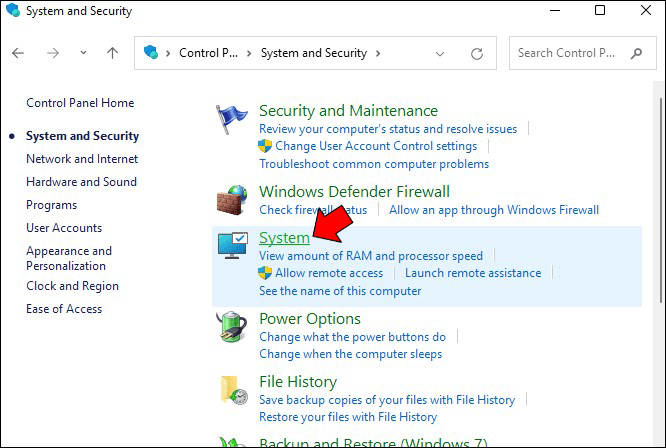
Task: Click Troubleshoot common computer problems
Action: 374,164
